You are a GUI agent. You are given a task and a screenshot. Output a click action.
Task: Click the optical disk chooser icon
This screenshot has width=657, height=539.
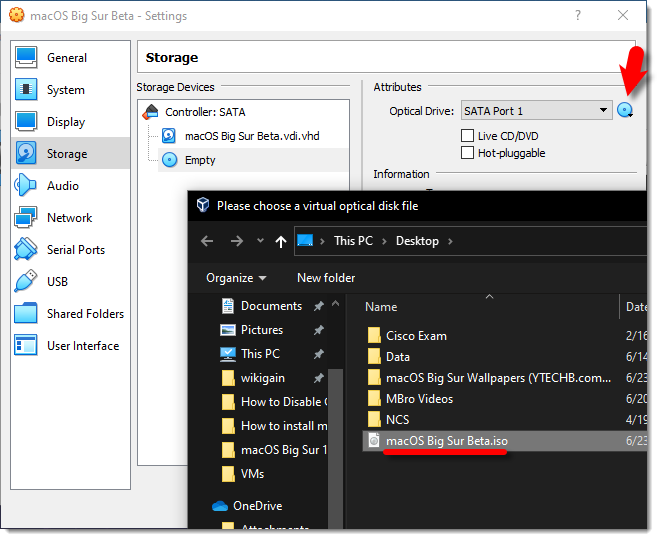625,111
